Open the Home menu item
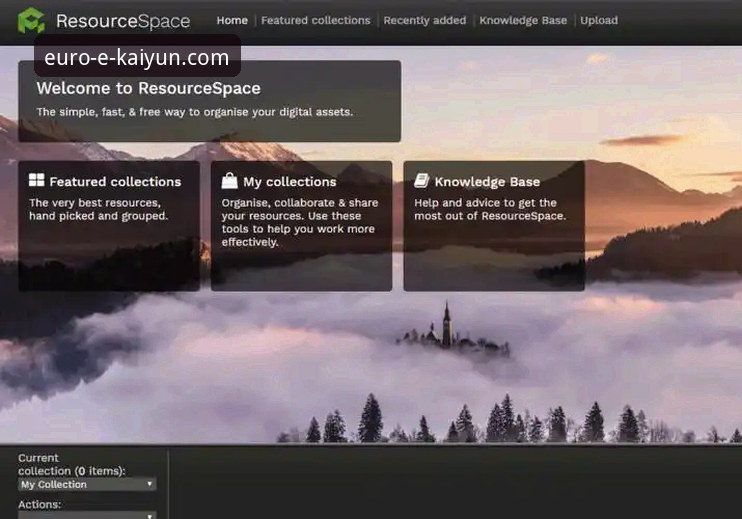This screenshot has height=519, width=742. pos(232,20)
